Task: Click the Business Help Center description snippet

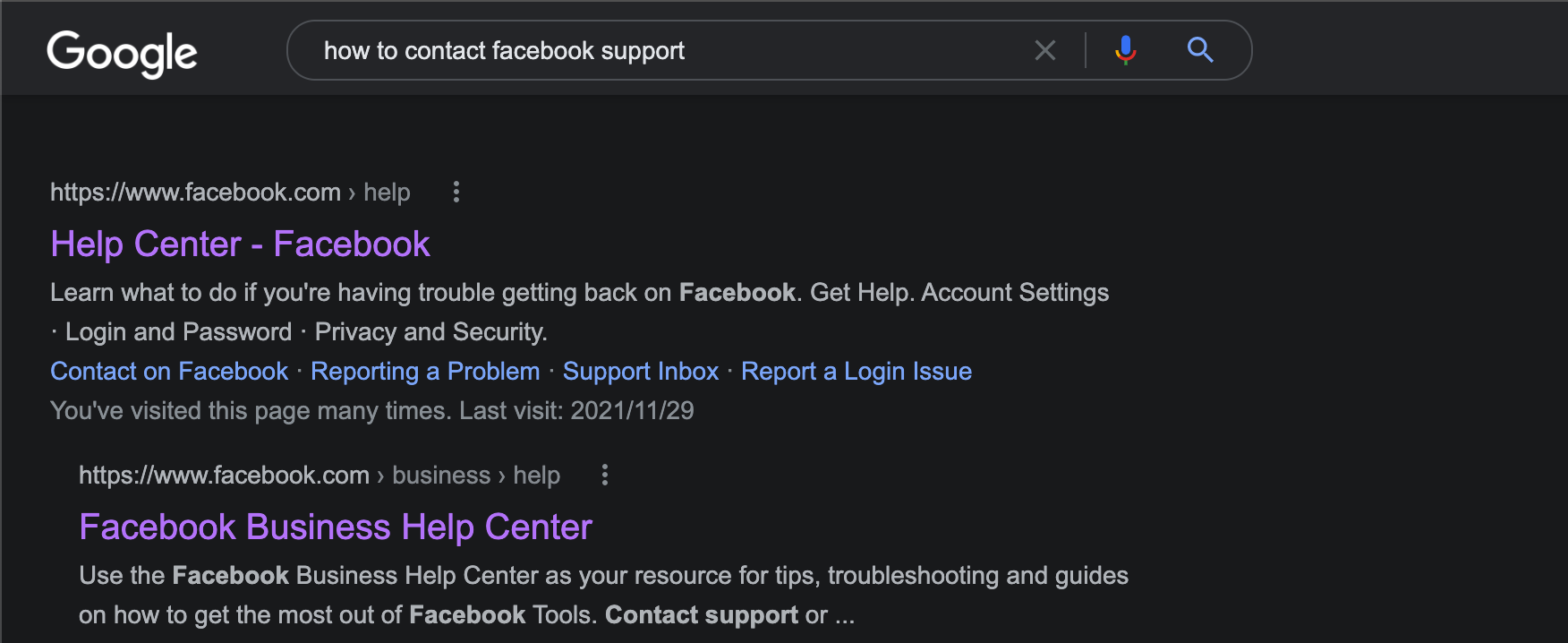Action: pyautogui.click(x=604, y=595)
